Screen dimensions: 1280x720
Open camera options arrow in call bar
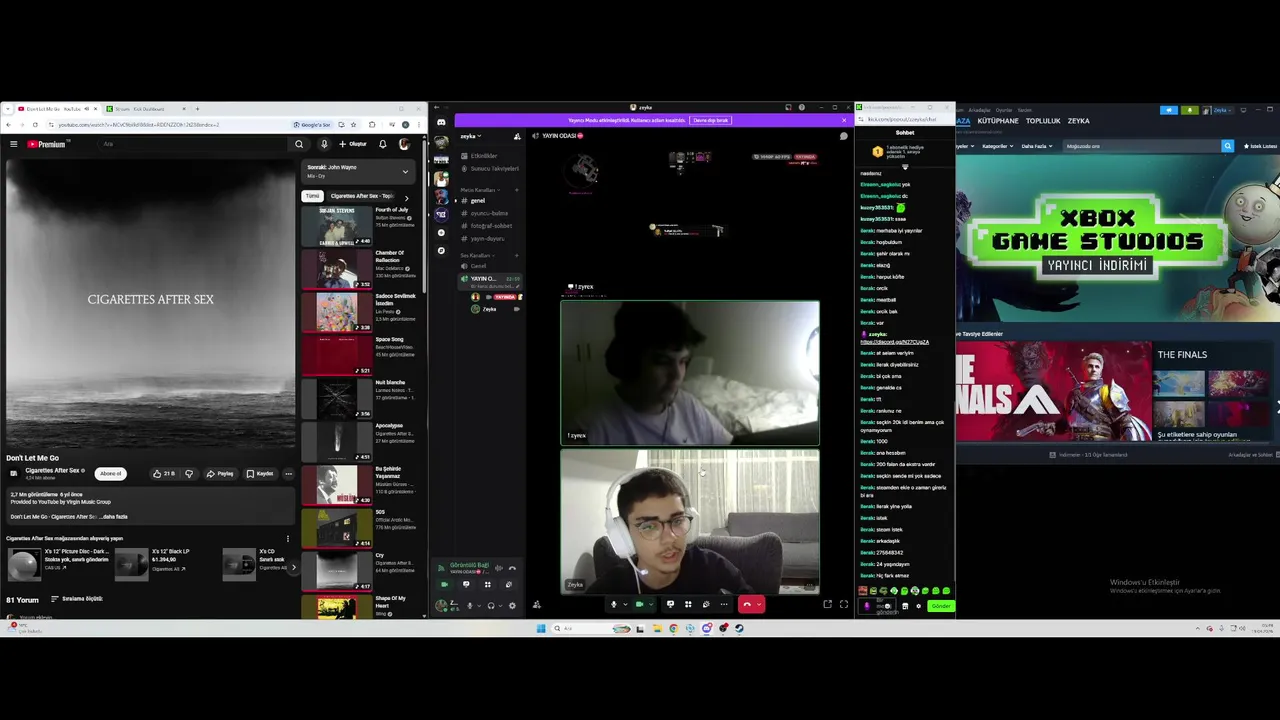click(x=651, y=604)
